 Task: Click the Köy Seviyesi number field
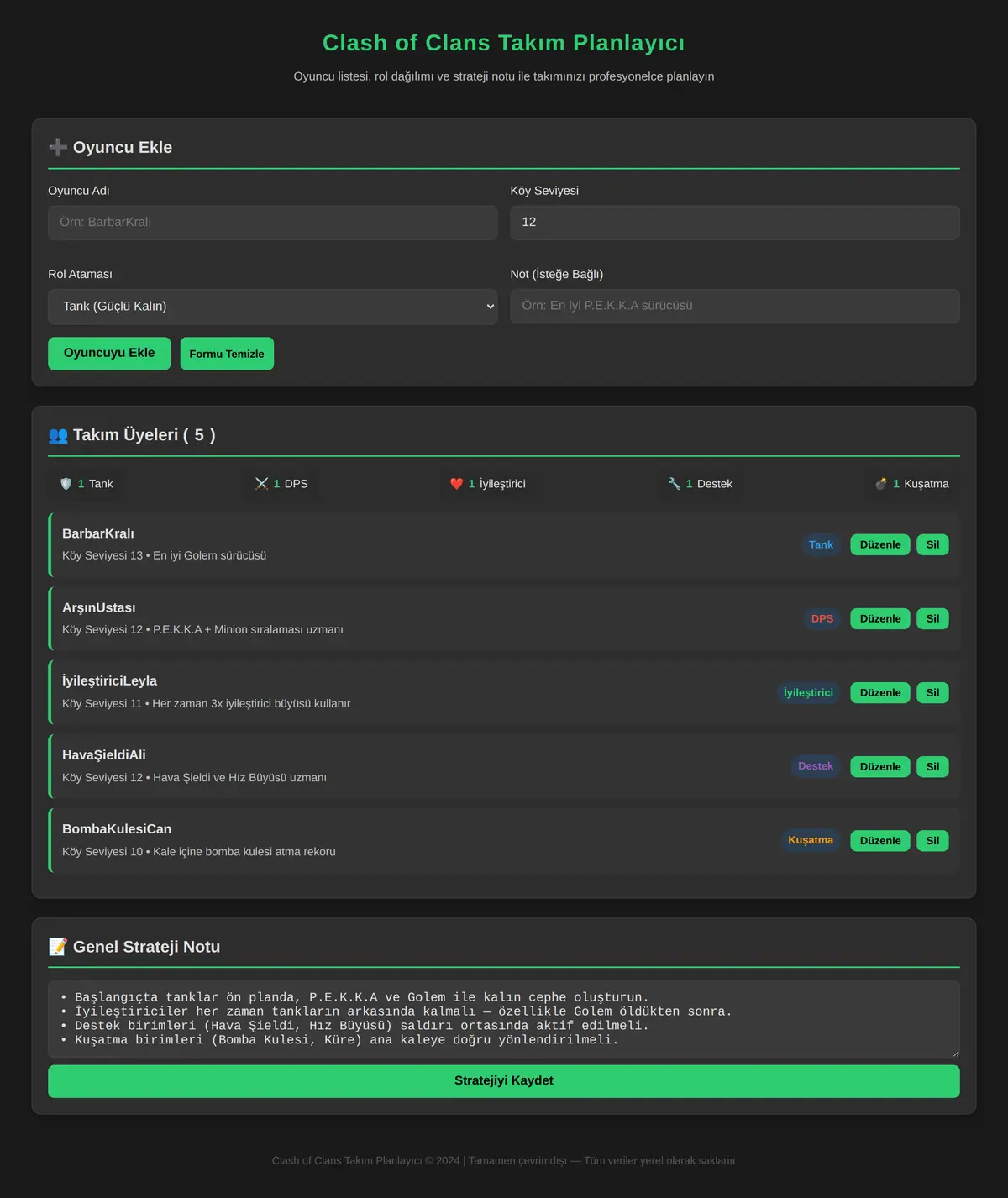[x=735, y=223]
